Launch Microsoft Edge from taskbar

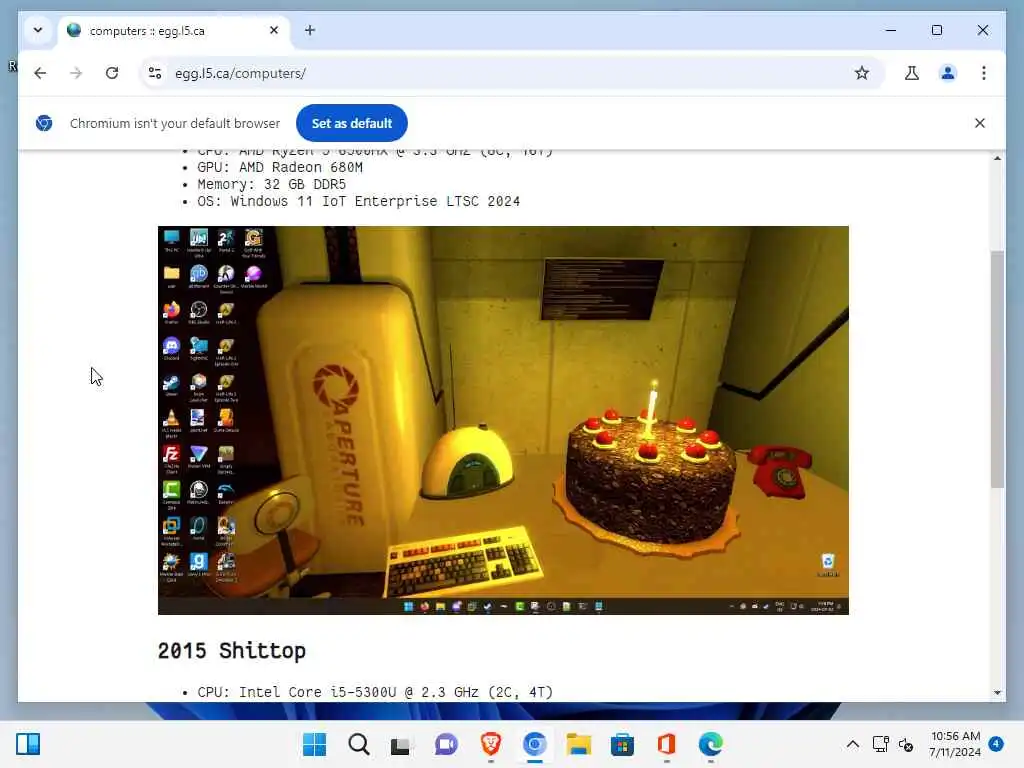711,744
